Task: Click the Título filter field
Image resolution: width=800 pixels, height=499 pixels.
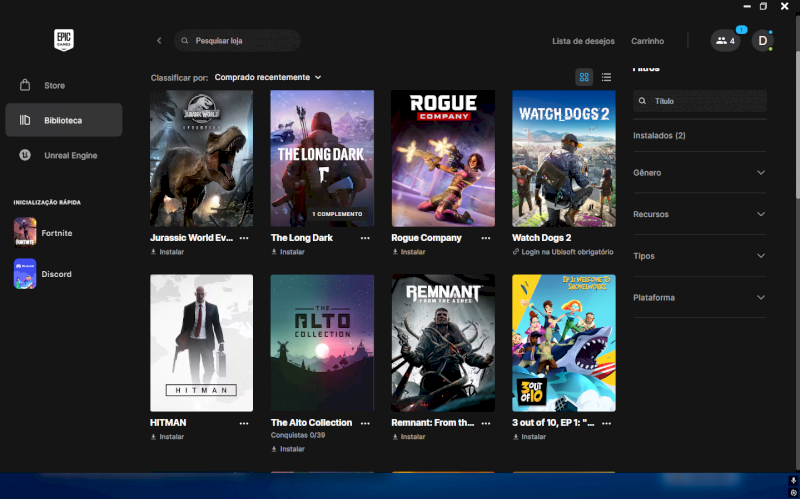Action: click(x=699, y=101)
